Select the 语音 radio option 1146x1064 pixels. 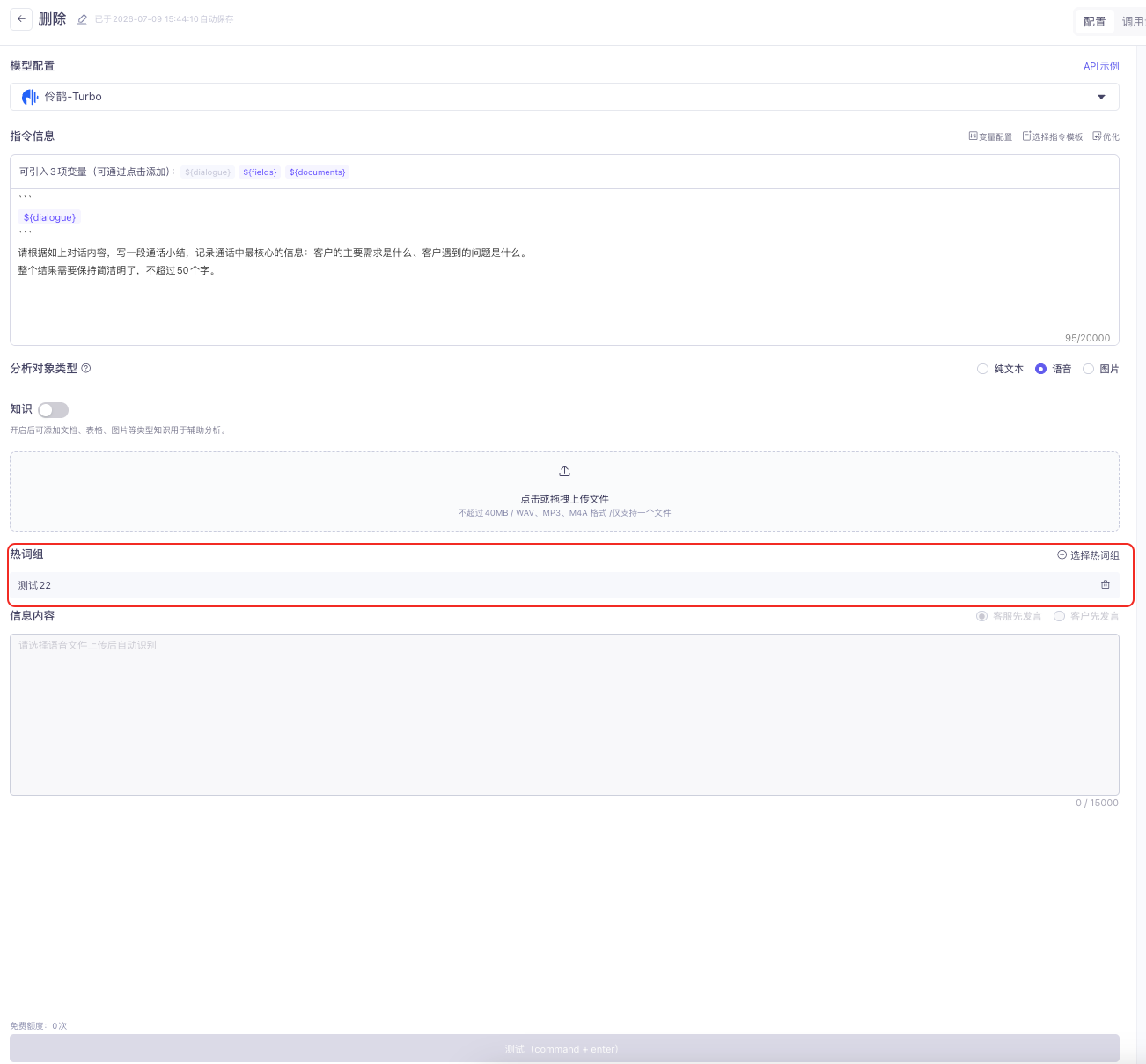point(1040,369)
